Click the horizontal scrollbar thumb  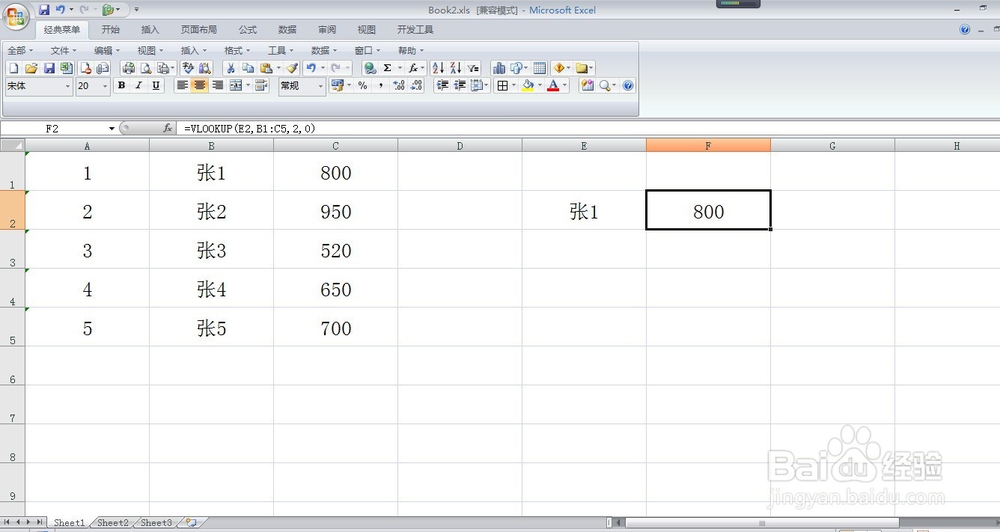point(762,523)
